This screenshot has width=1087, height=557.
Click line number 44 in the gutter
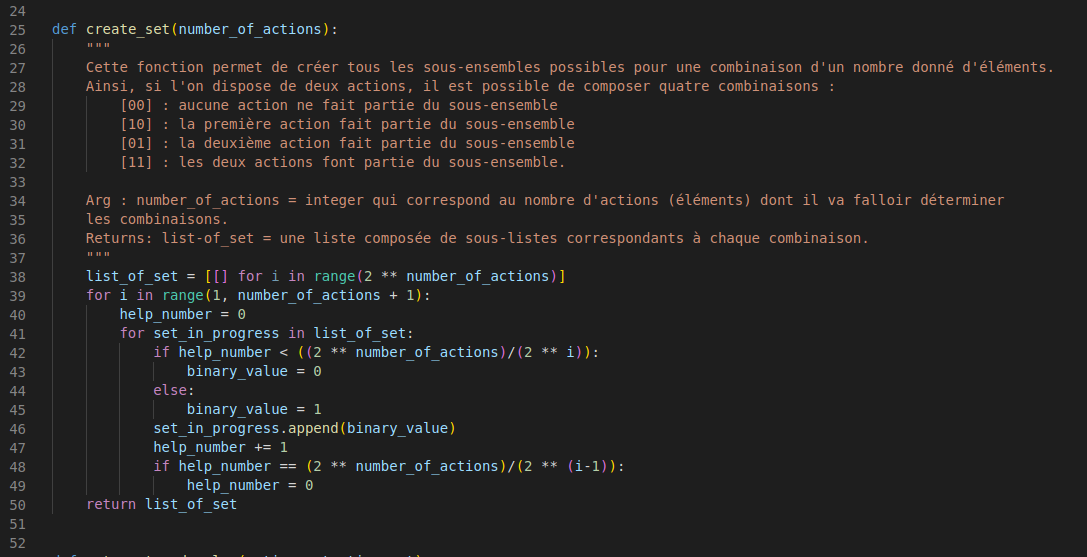pos(17,390)
